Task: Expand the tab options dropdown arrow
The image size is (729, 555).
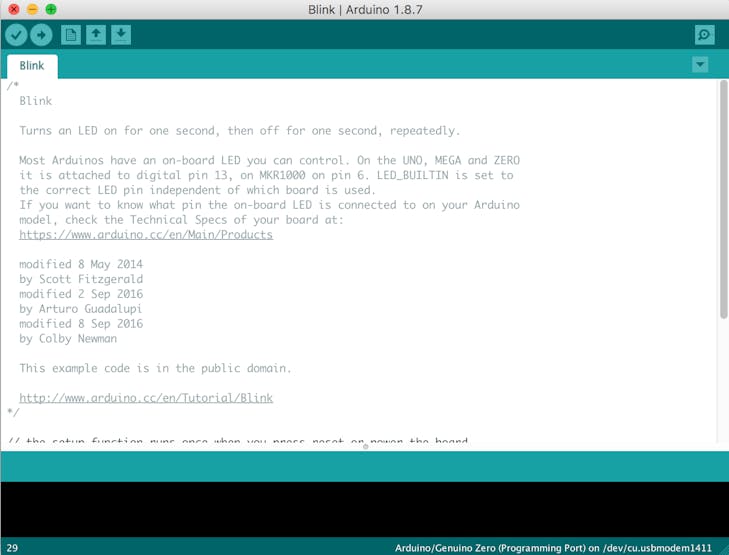Action: click(700, 65)
